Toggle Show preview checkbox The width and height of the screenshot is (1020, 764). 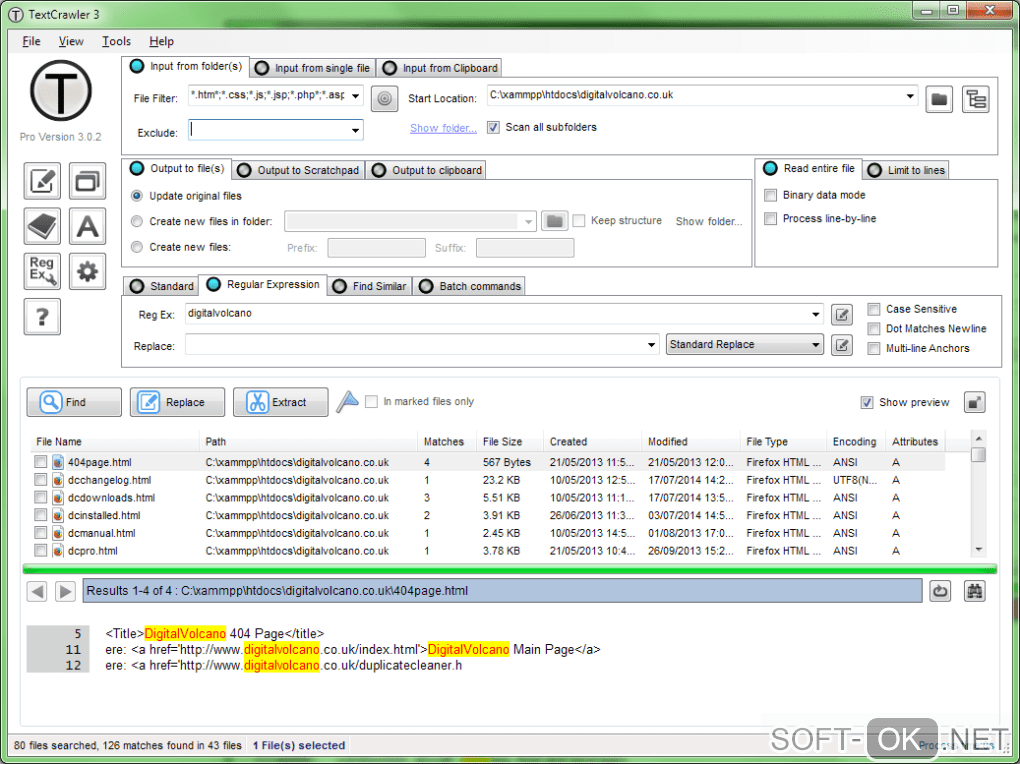coord(866,402)
